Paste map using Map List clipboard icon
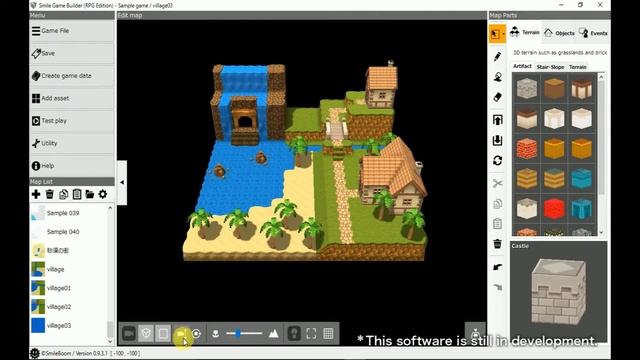Image resolution: width=640 pixels, height=360 pixels. (77, 194)
